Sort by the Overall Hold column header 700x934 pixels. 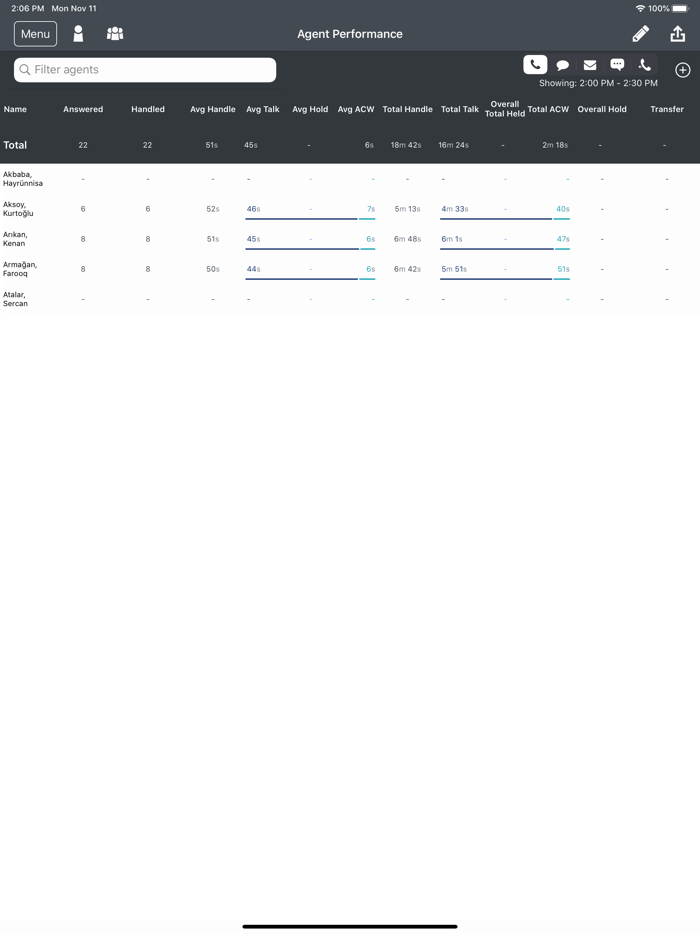click(602, 109)
